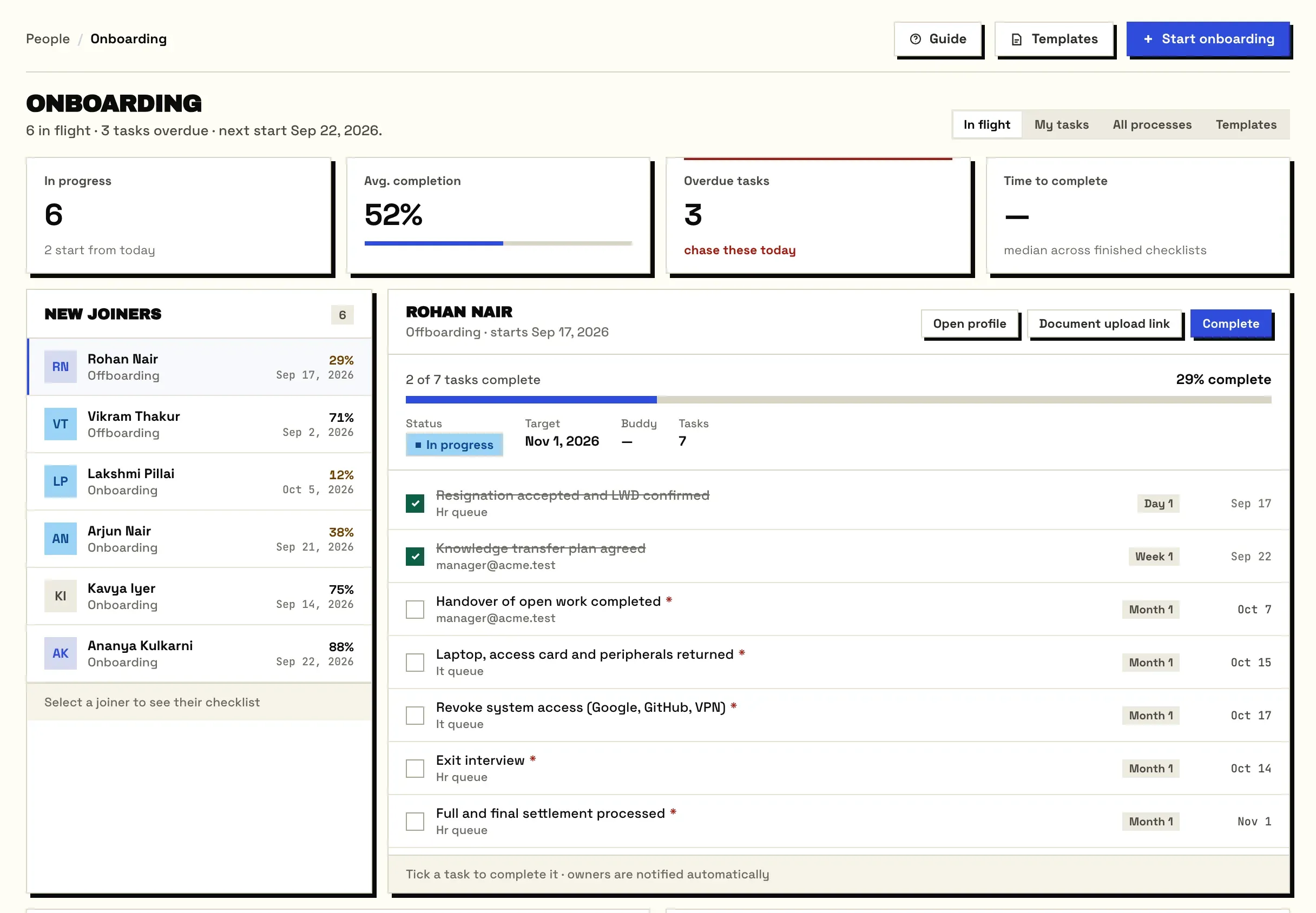Viewport: 1316px width, 913px height.
Task: Click the Templates document icon
Action: (1017, 39)
